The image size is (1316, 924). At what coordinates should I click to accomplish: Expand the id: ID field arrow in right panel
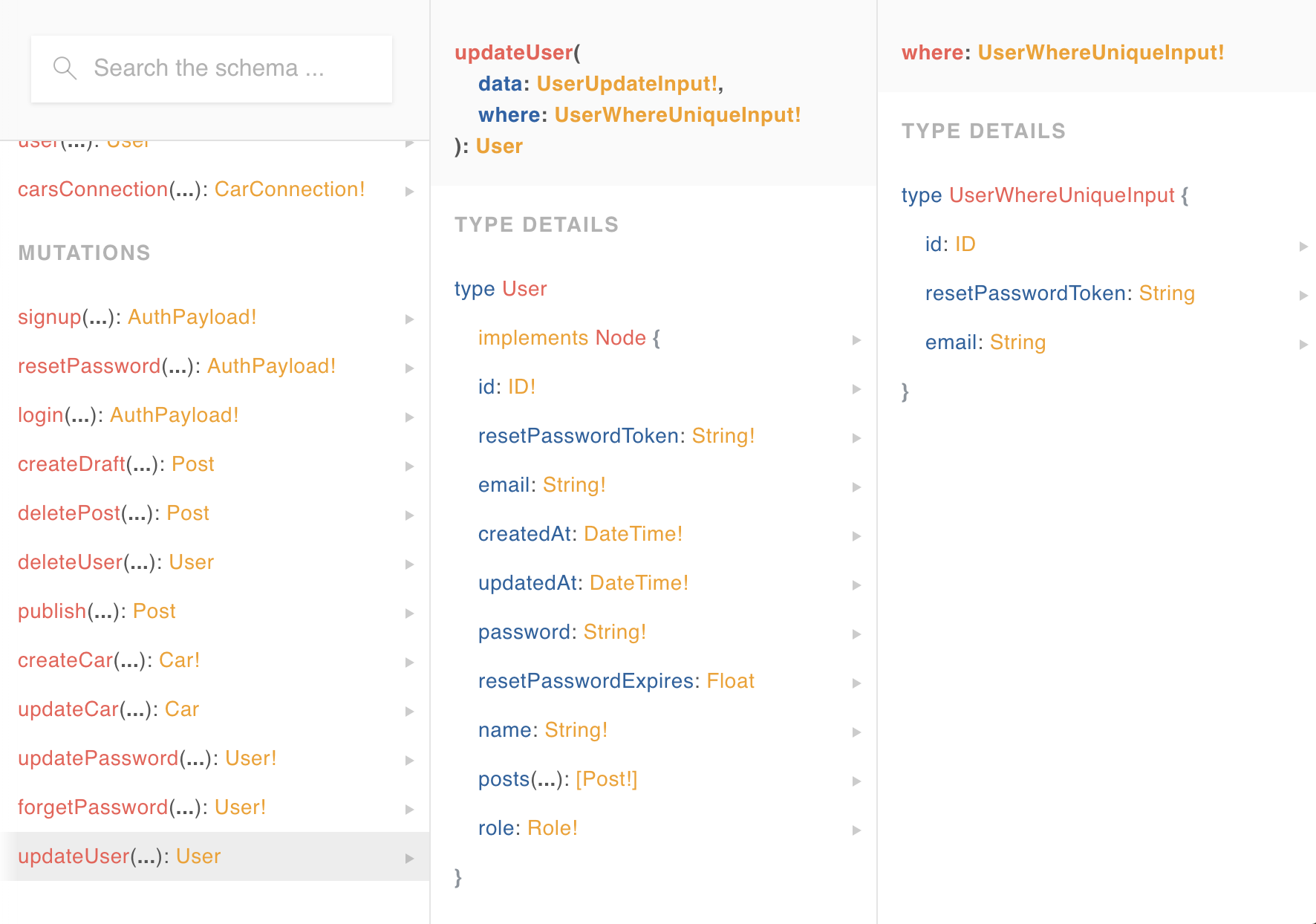coord(1303,247)
